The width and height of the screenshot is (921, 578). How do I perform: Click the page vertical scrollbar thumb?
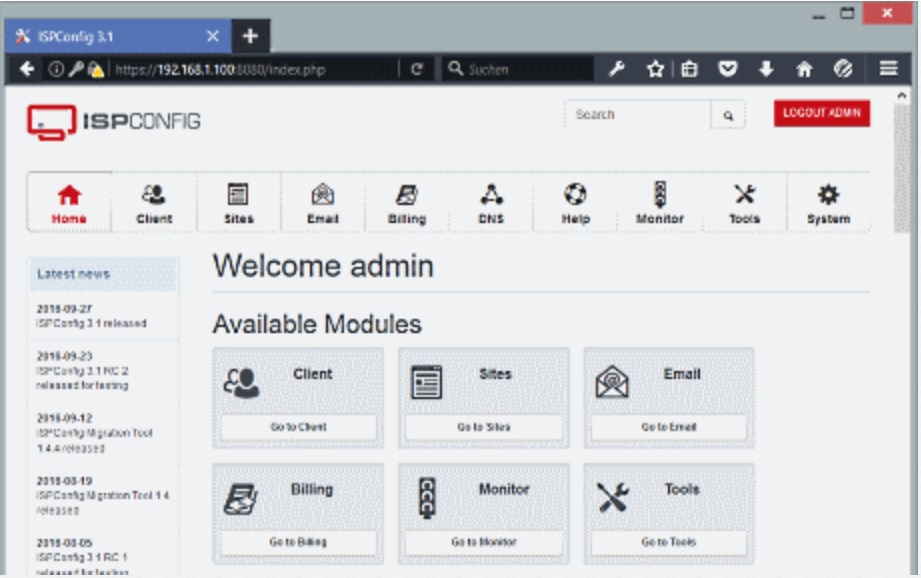(902, 167)
